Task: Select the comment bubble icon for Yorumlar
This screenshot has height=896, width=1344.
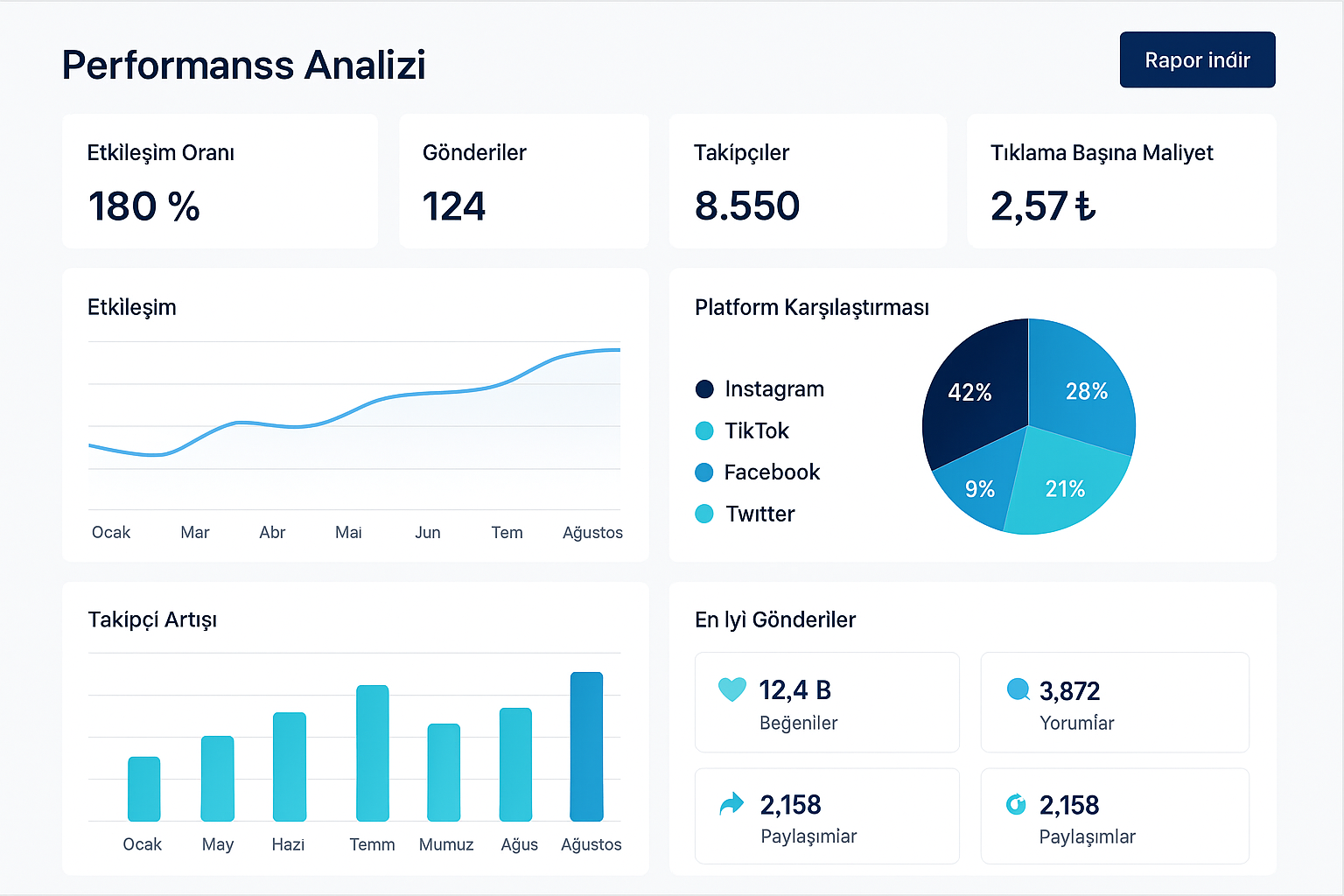Action: (x=1018, y=690)
